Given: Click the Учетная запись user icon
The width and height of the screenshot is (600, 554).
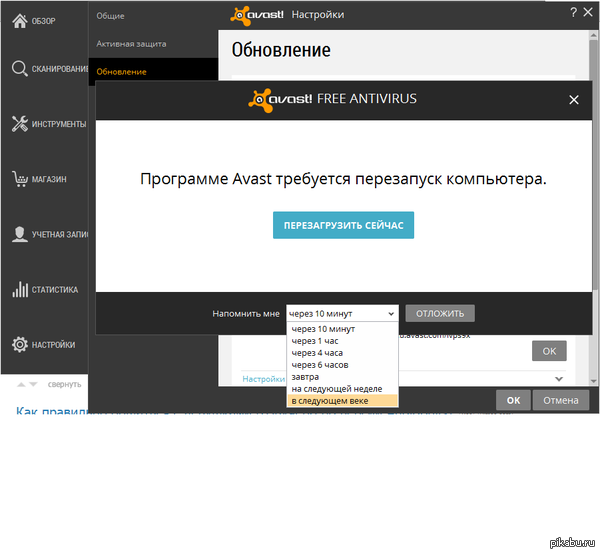Looking at the screenshot, I should pos(19,234).
